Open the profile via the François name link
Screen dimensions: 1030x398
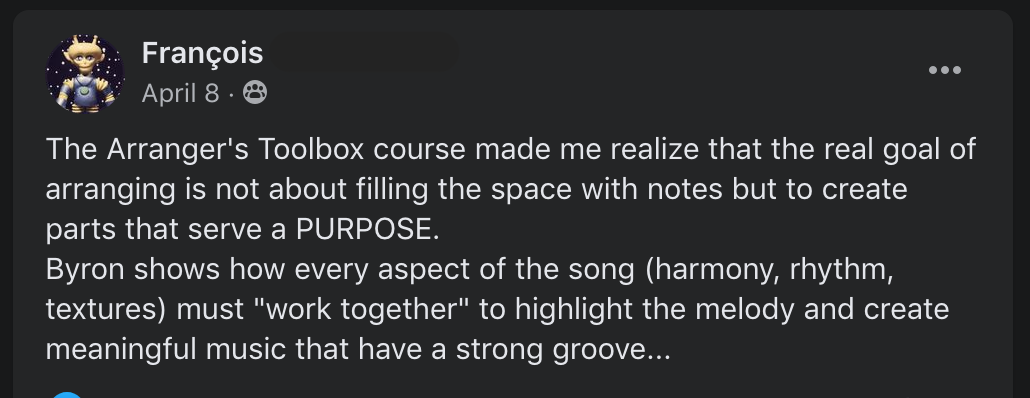click(202, 53)
